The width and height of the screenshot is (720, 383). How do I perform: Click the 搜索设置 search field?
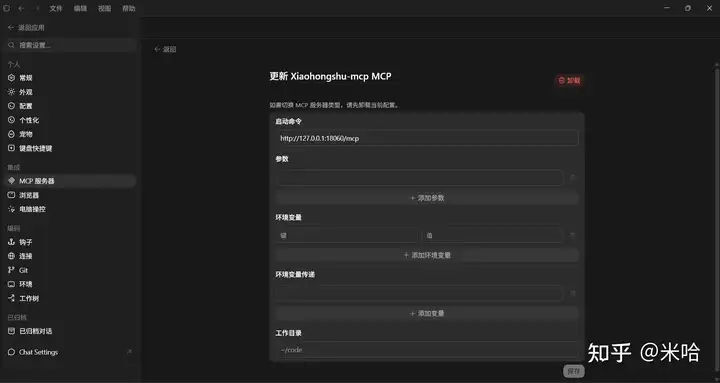(71, 45)
